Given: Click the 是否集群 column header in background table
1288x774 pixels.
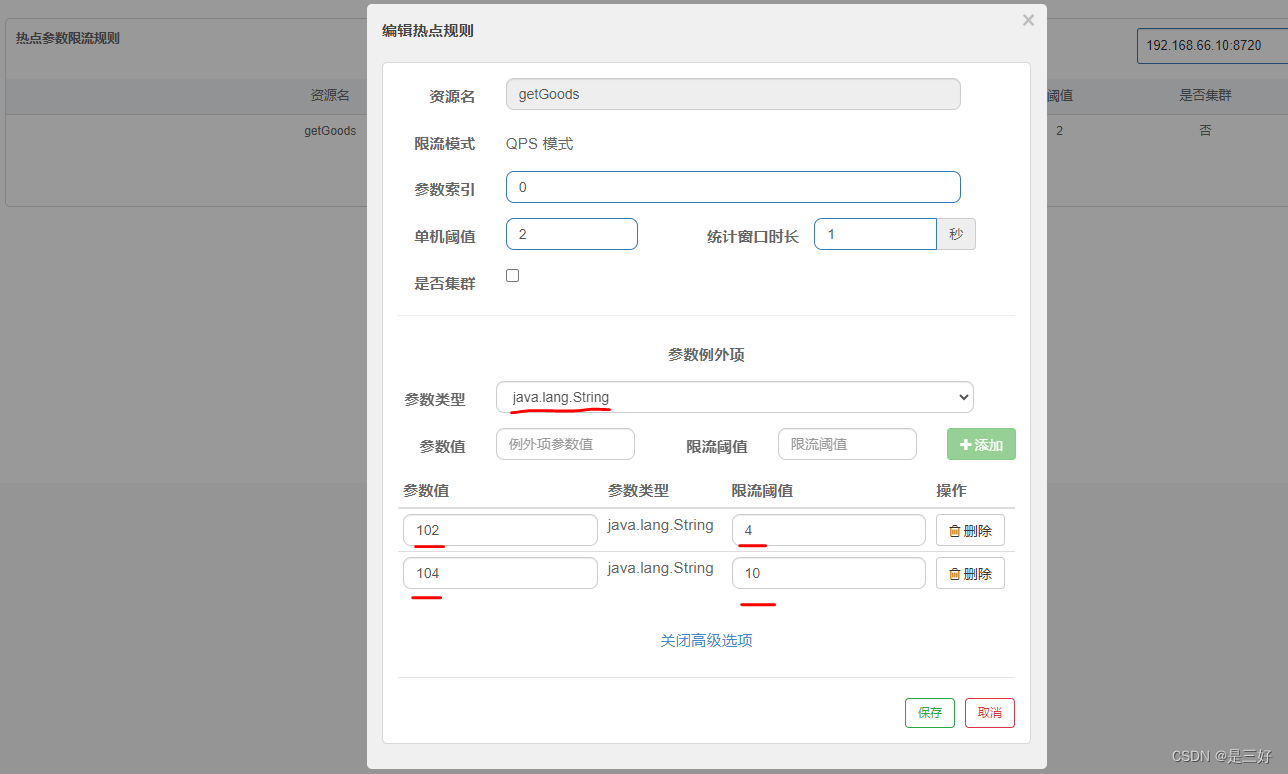Looking at the screenshot, I should (x=1205, y=95).
